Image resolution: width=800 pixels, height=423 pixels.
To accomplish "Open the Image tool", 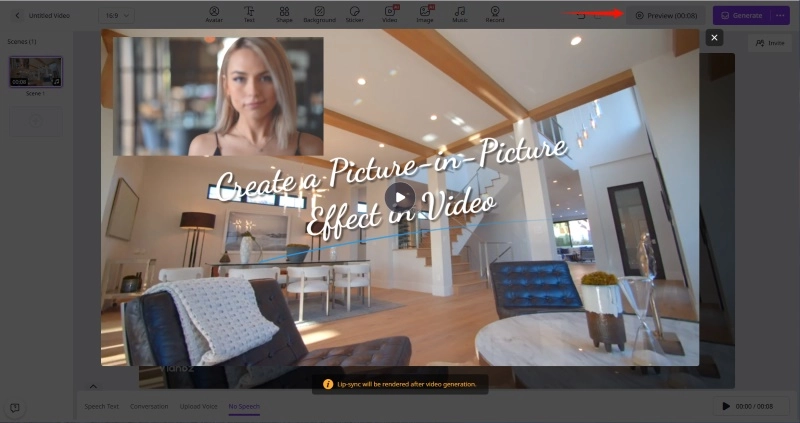I will coord(424,14).
